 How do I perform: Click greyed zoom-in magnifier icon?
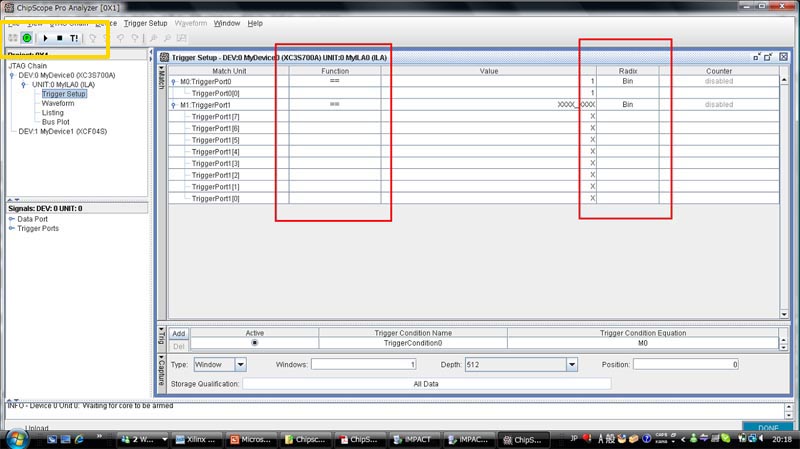point(153,38)
